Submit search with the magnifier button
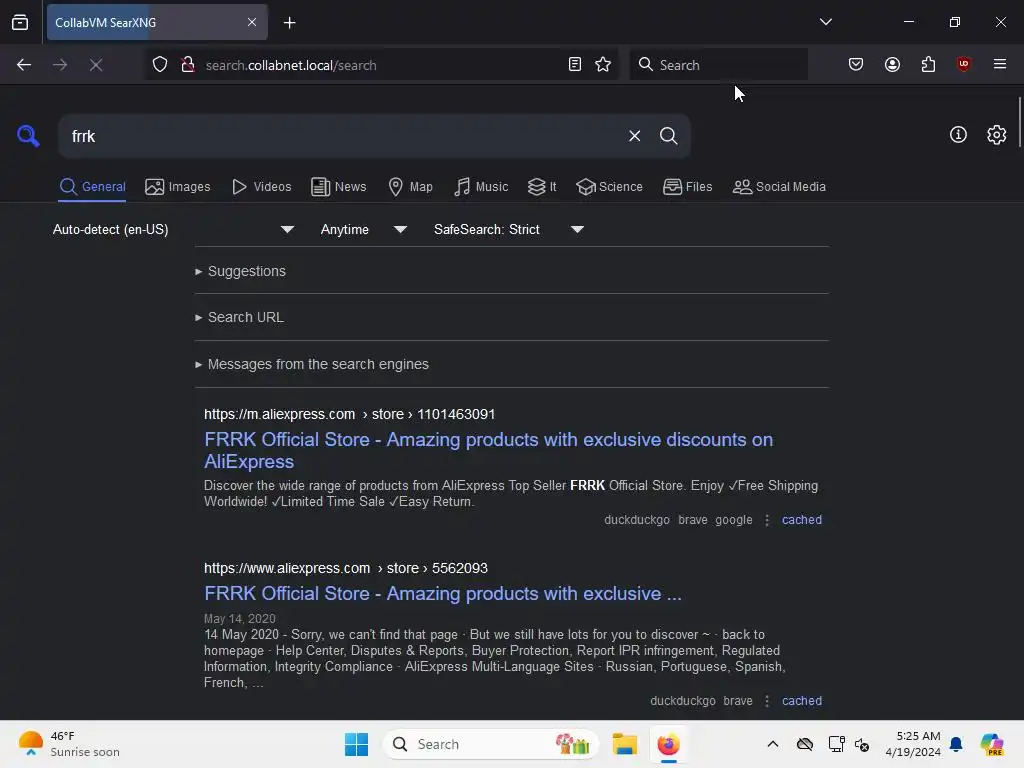The height and width of the screenshot is (768, 1024). coord(668,136)
